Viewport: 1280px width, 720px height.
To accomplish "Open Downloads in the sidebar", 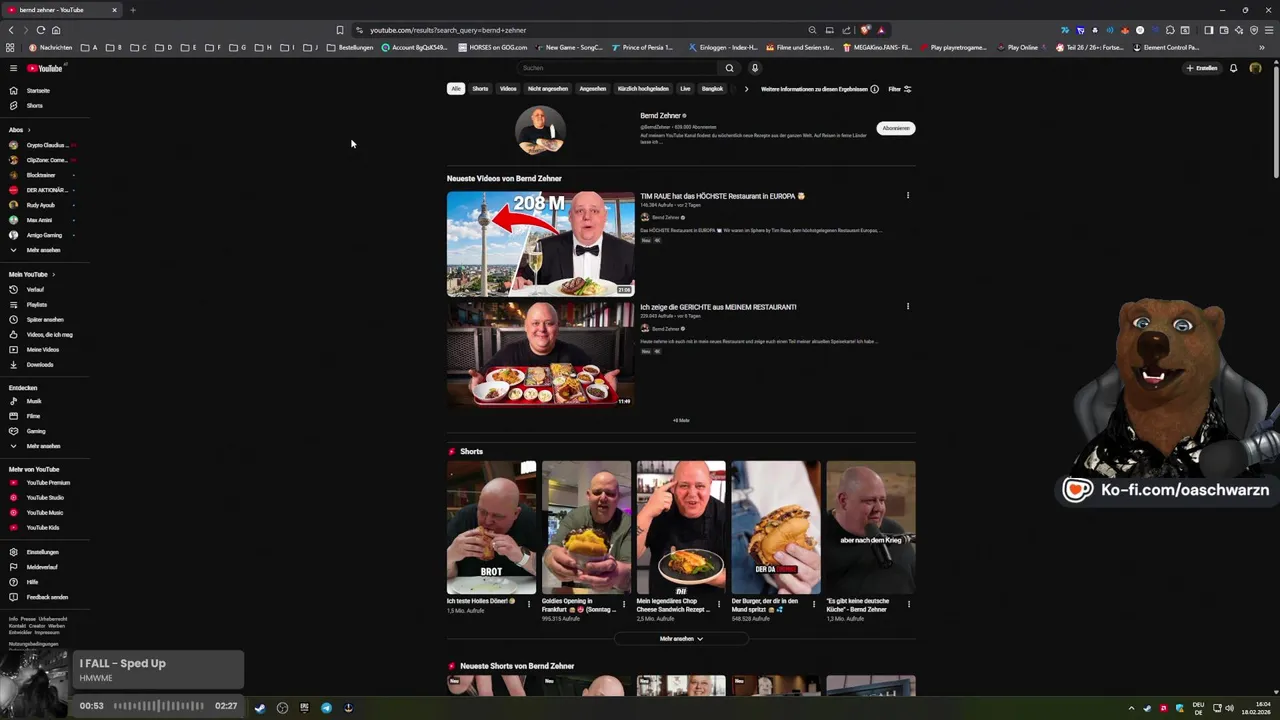I will [40, 364].
